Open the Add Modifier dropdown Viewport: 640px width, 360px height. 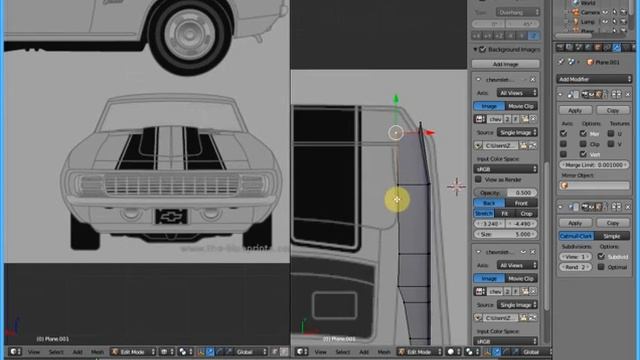[594, 79]
